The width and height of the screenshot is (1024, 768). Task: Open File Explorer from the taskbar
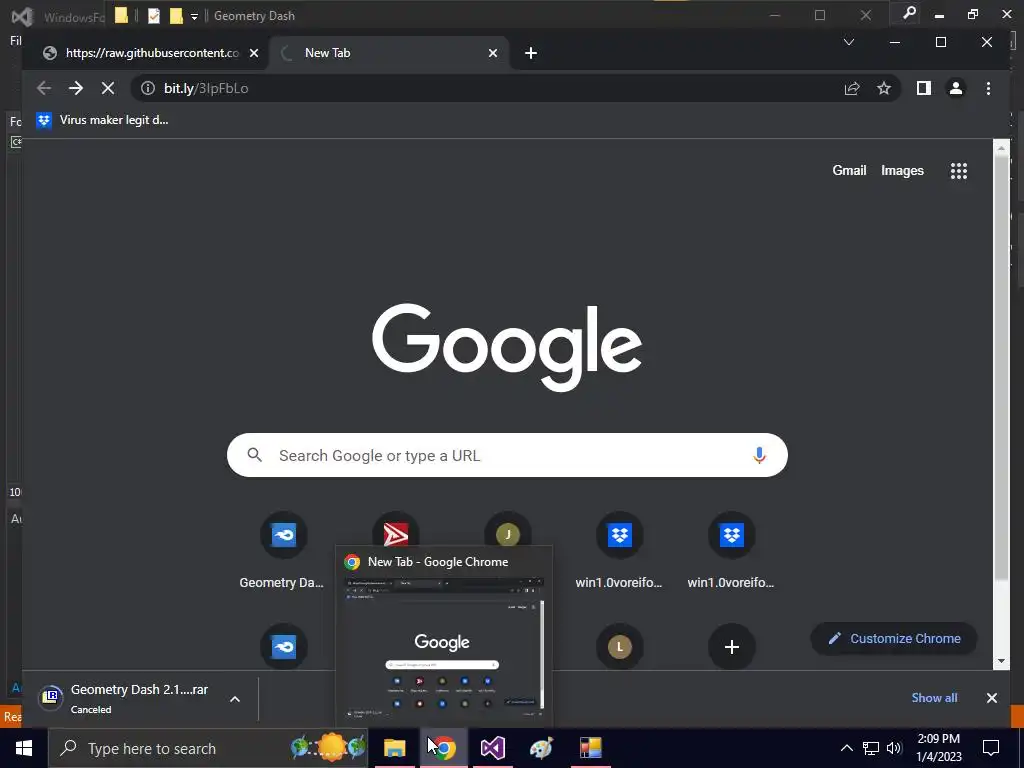coord(394,748)
